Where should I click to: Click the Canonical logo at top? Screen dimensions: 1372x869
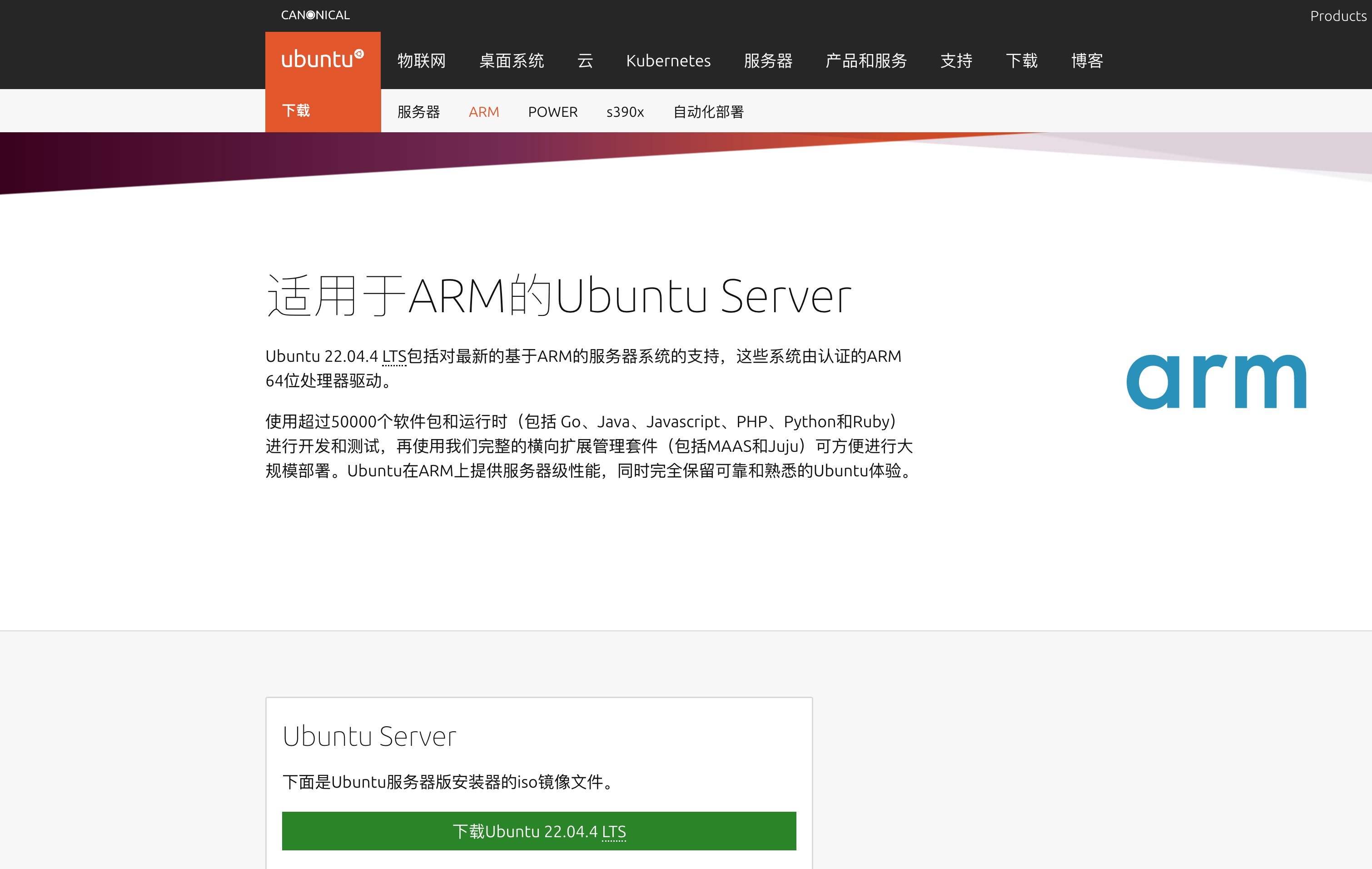[x=315, y=15]
